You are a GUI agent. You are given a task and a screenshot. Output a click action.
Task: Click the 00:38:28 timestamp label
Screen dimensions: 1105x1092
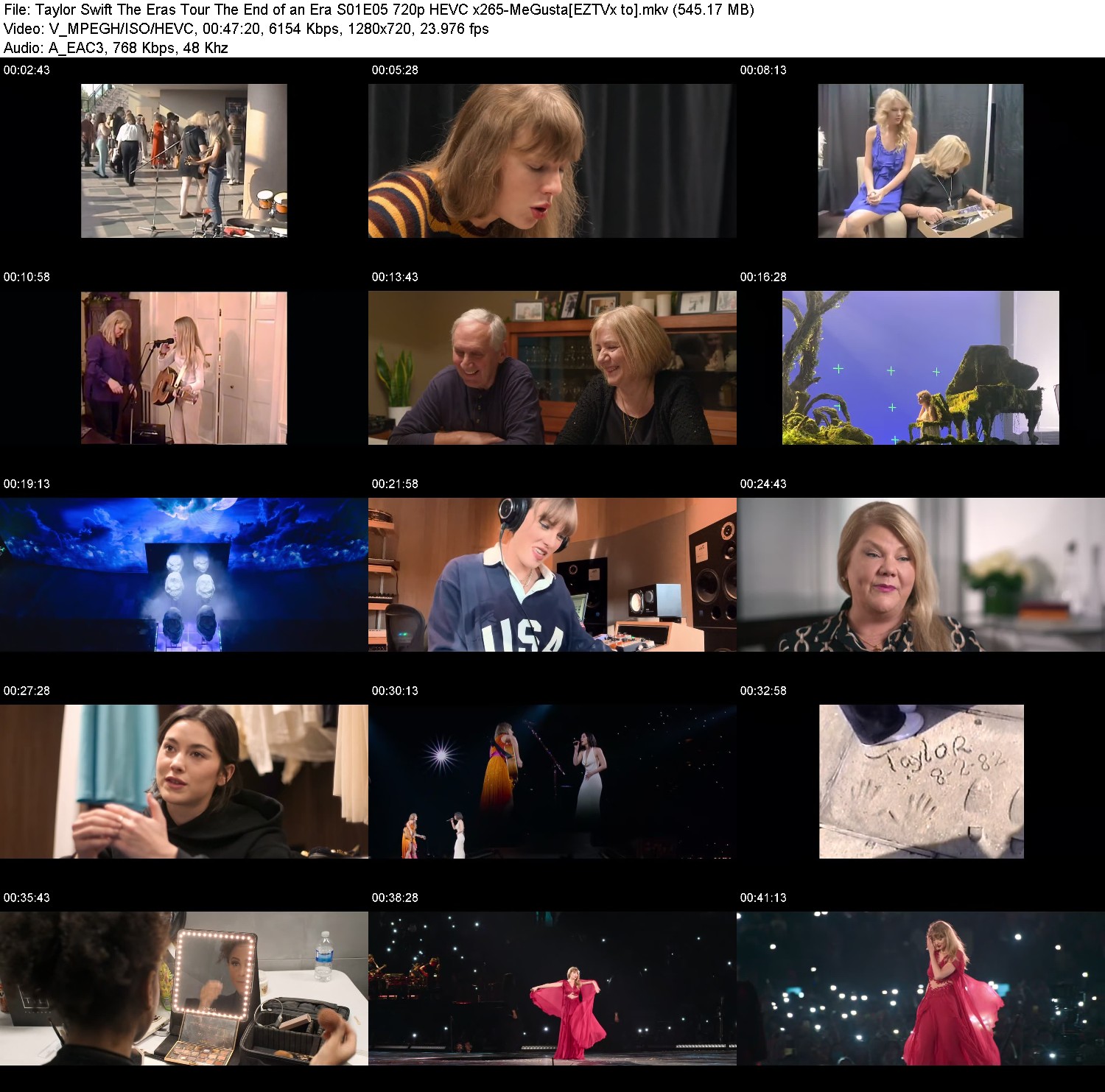tap(395, 898)
